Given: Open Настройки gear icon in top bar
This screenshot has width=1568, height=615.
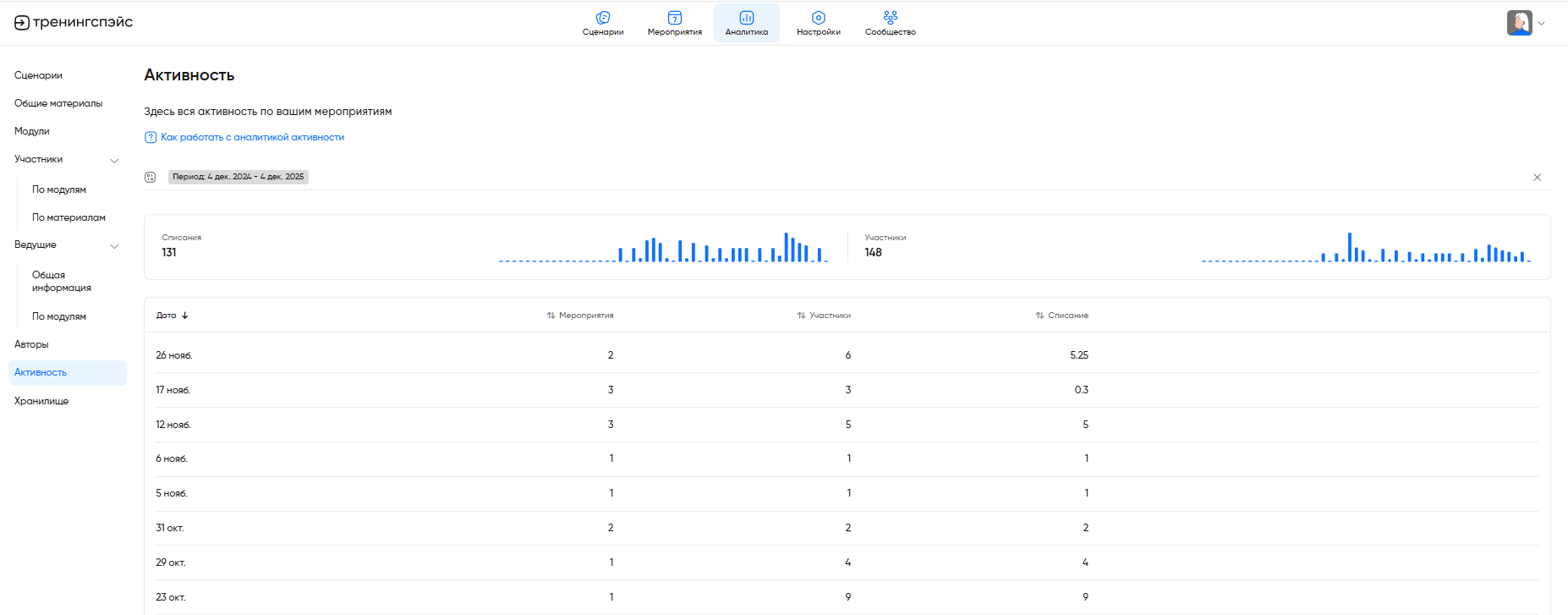Looking at the screenshot, I should (818, 18).
